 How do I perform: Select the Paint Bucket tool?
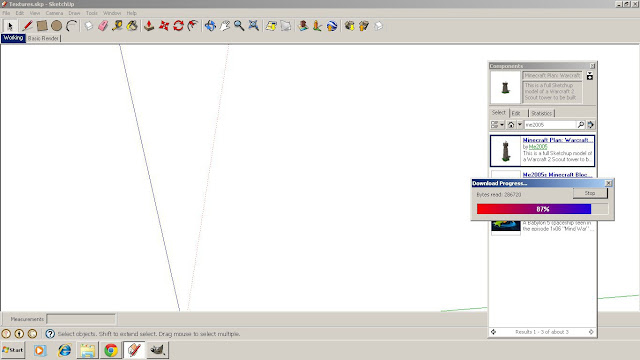pos(132,26)
